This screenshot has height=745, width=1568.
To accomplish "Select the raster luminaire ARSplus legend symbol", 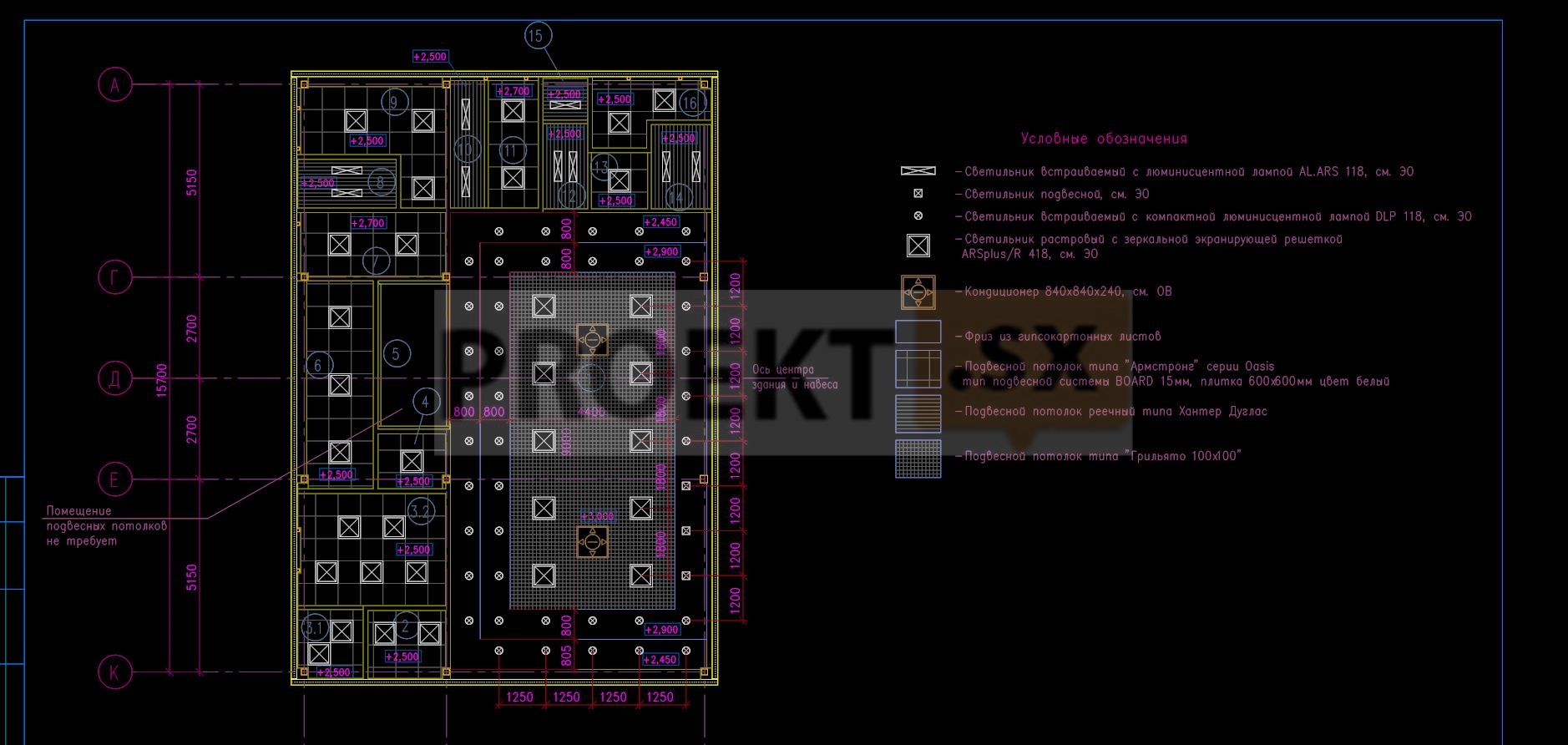I will point(918,246).
